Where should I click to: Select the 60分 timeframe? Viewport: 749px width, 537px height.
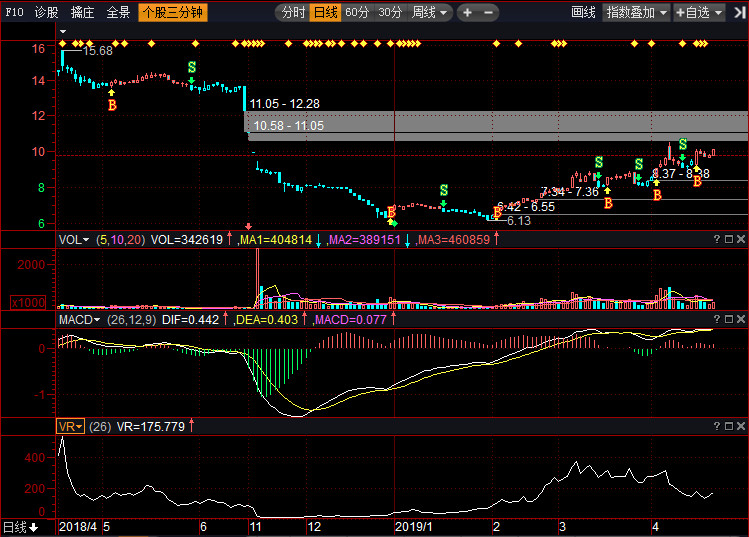(357, 13)
